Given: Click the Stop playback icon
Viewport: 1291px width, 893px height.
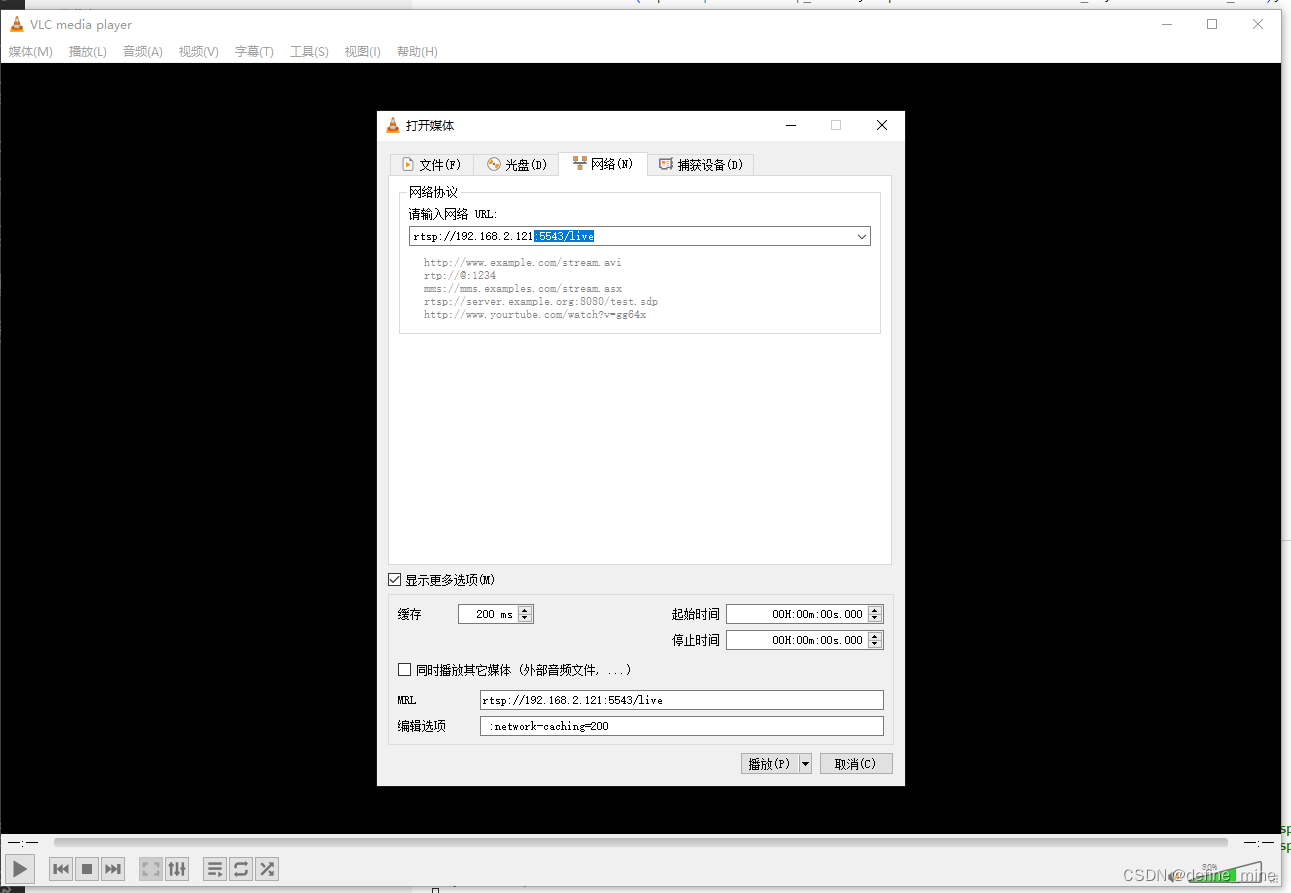Looking at the screenshot, I should pos(86,868).
